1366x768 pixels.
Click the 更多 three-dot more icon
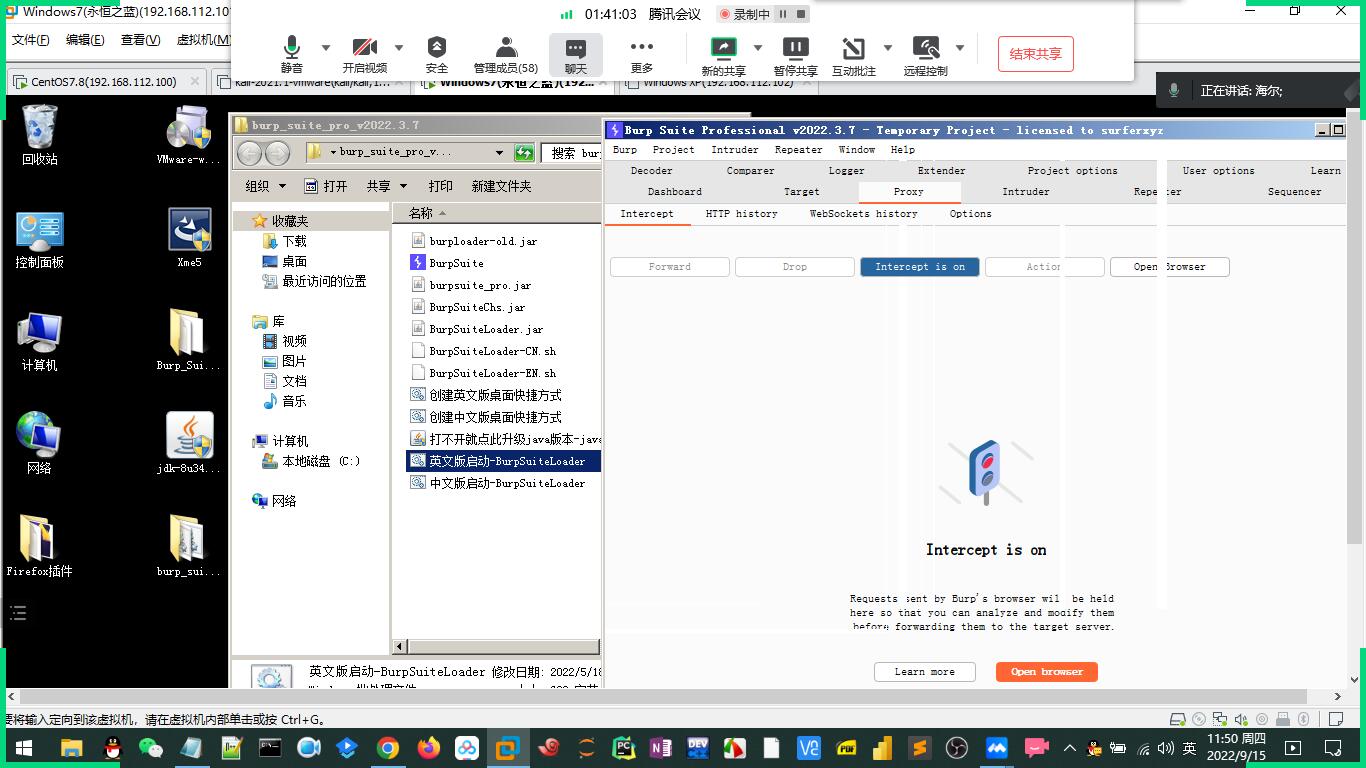click(642, 47)
